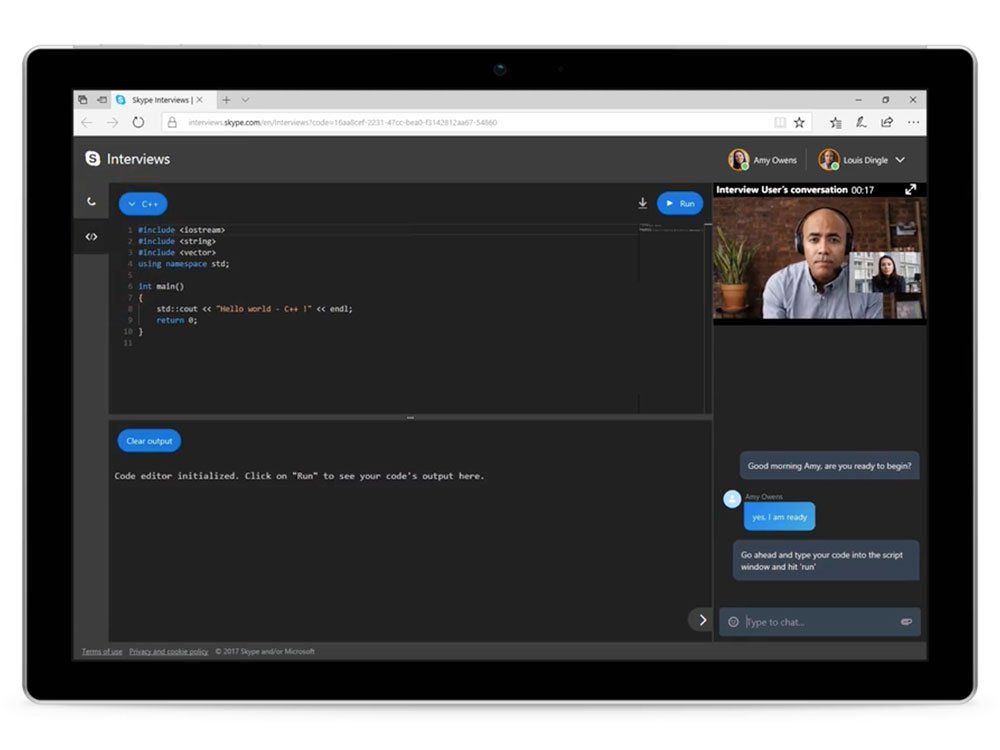
Task: View the Privacy and cookie policy
Action: point(168,651)
